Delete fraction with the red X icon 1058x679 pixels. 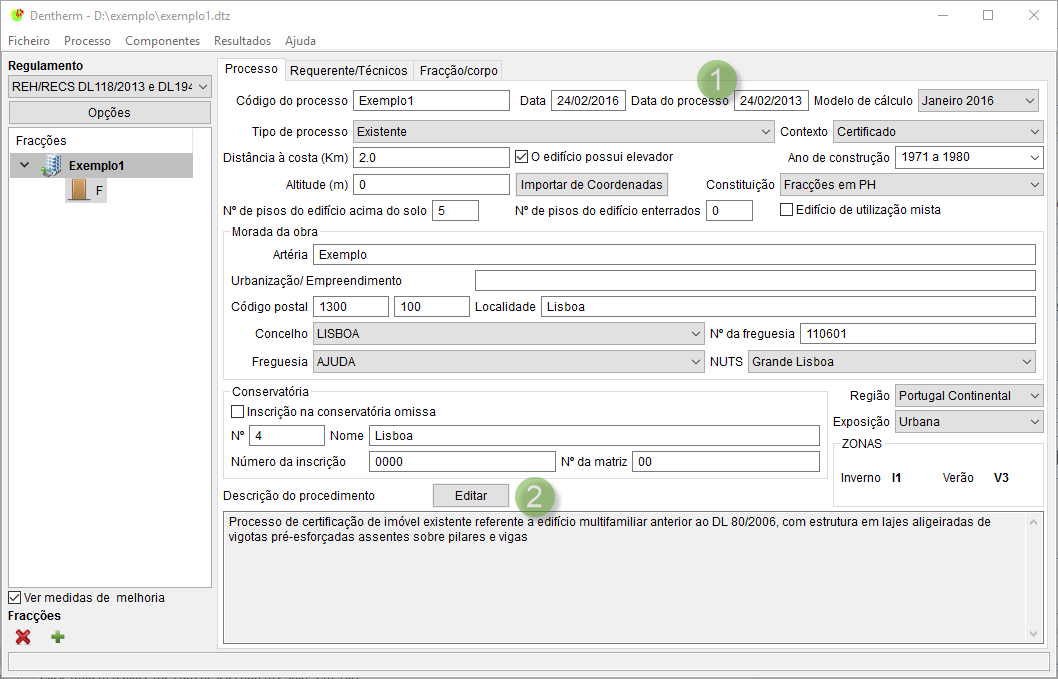23,636
